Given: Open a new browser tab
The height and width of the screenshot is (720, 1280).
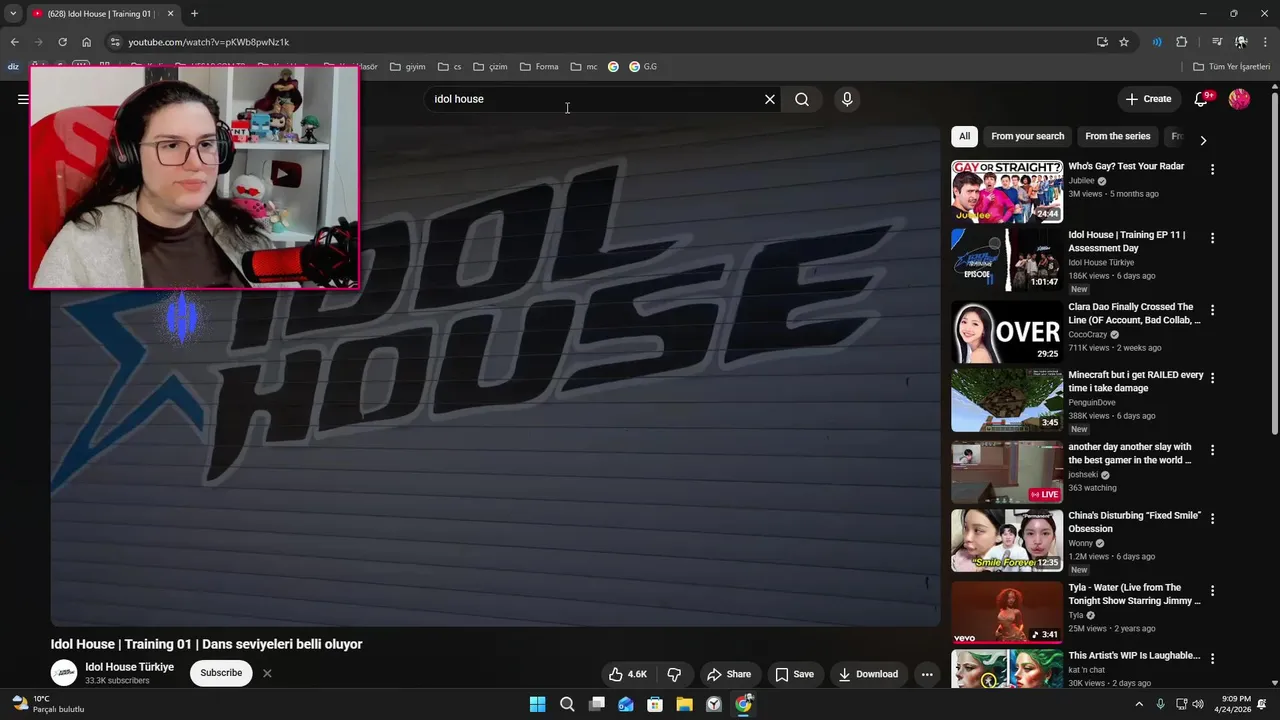Looking at the screenshot, I should coord(194,13).
